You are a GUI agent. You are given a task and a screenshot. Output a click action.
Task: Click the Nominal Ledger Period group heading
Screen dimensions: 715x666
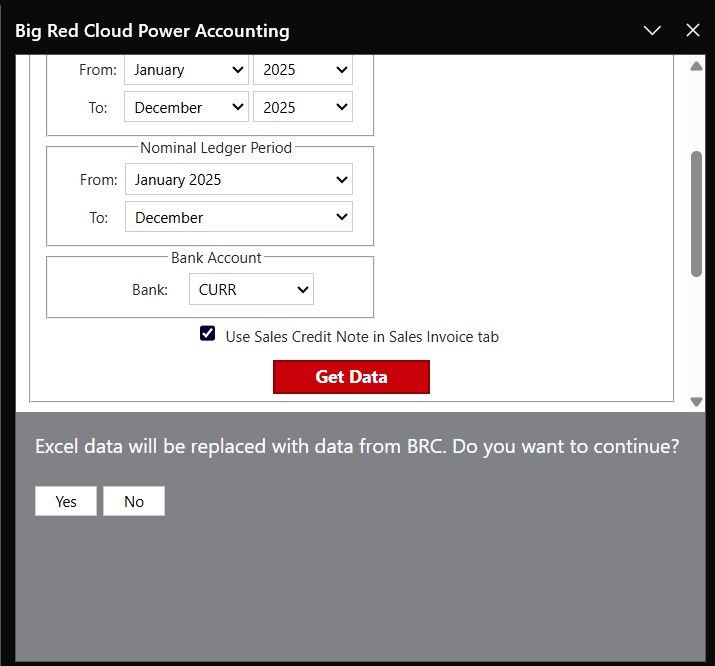click(x=216, y=148)
